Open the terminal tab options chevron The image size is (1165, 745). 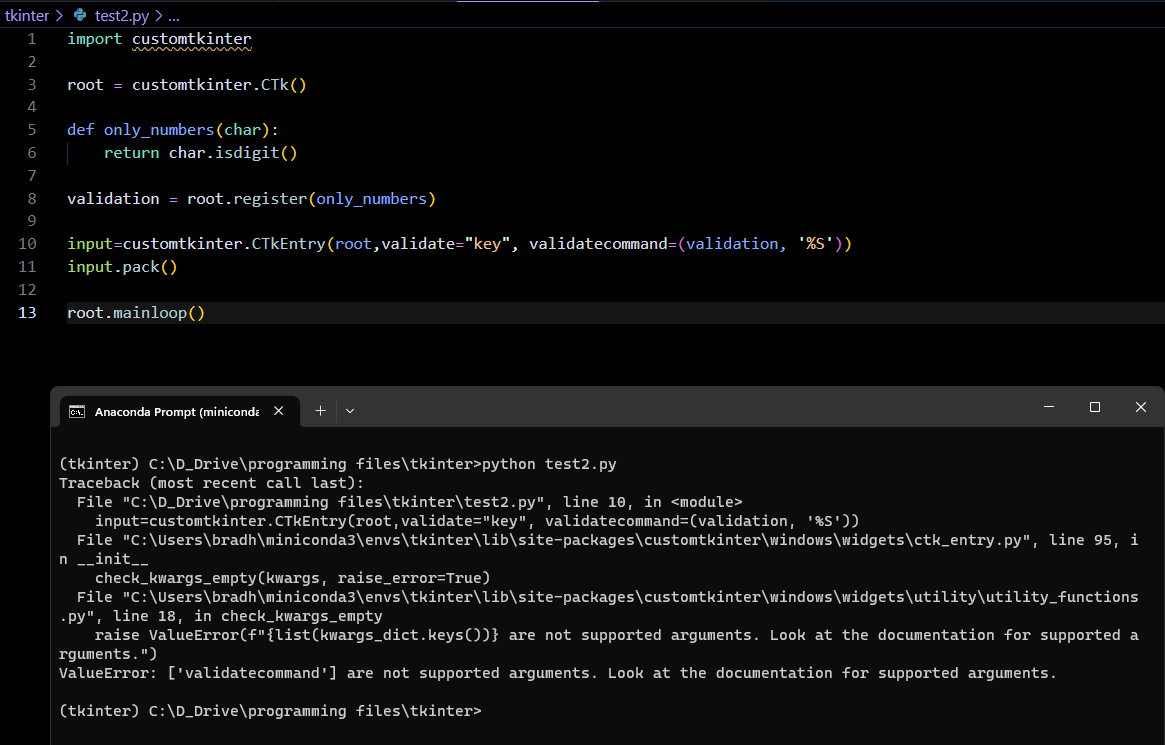pos(349,410)
